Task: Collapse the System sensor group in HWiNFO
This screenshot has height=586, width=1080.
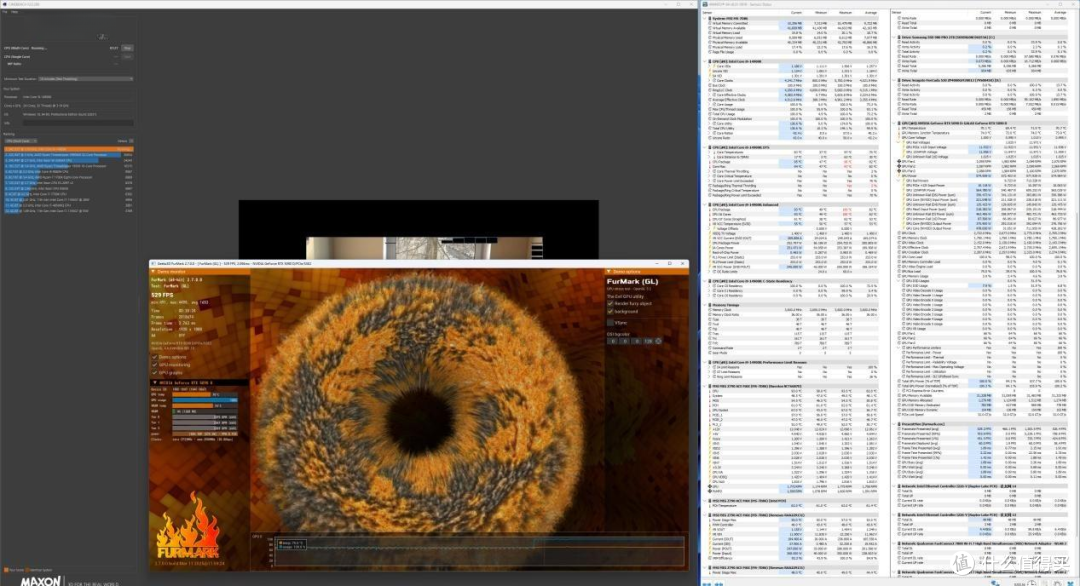Action: (x=706, y=19)
